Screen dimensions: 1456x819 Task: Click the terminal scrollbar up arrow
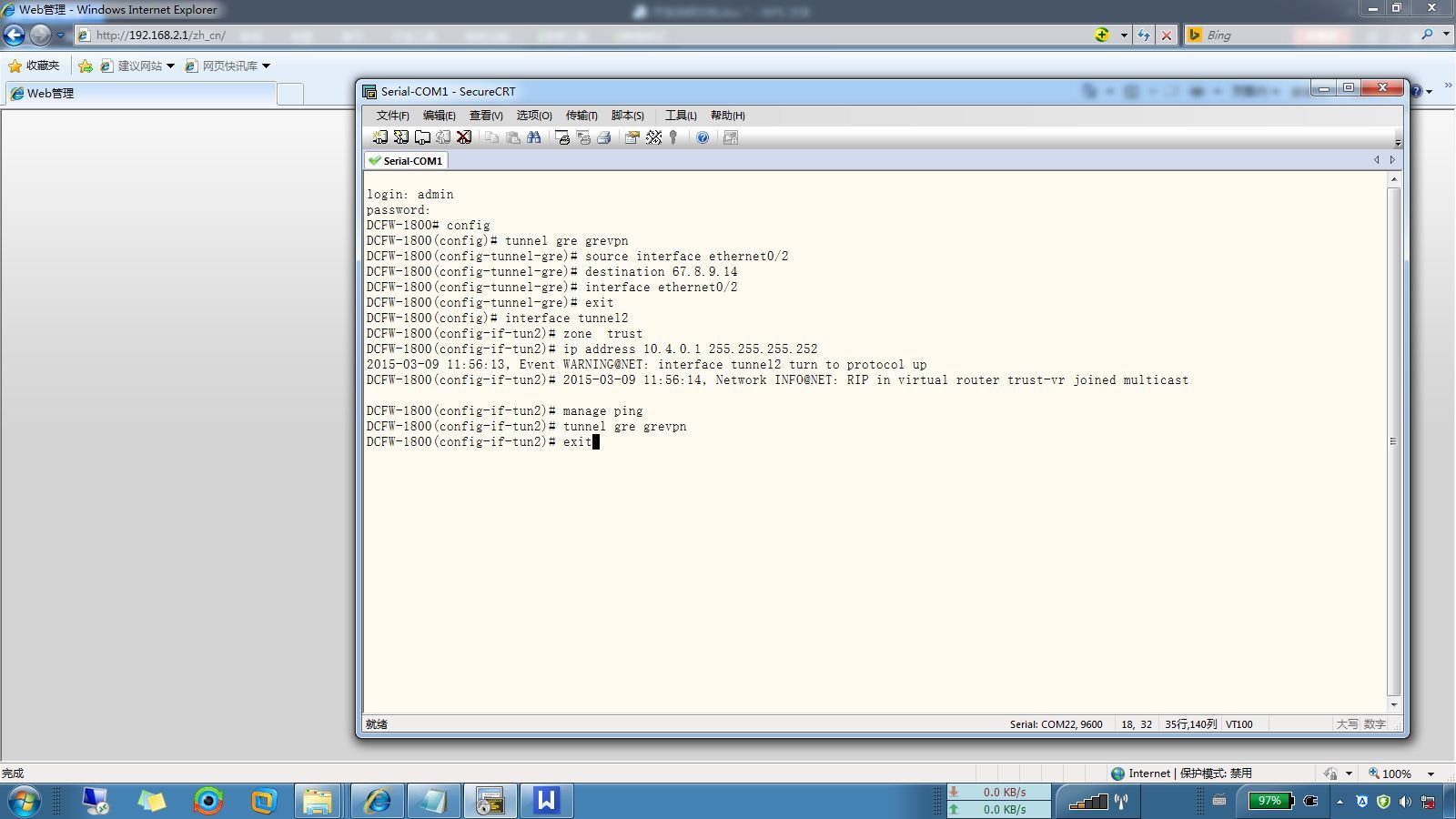[x=1393, y=179]
